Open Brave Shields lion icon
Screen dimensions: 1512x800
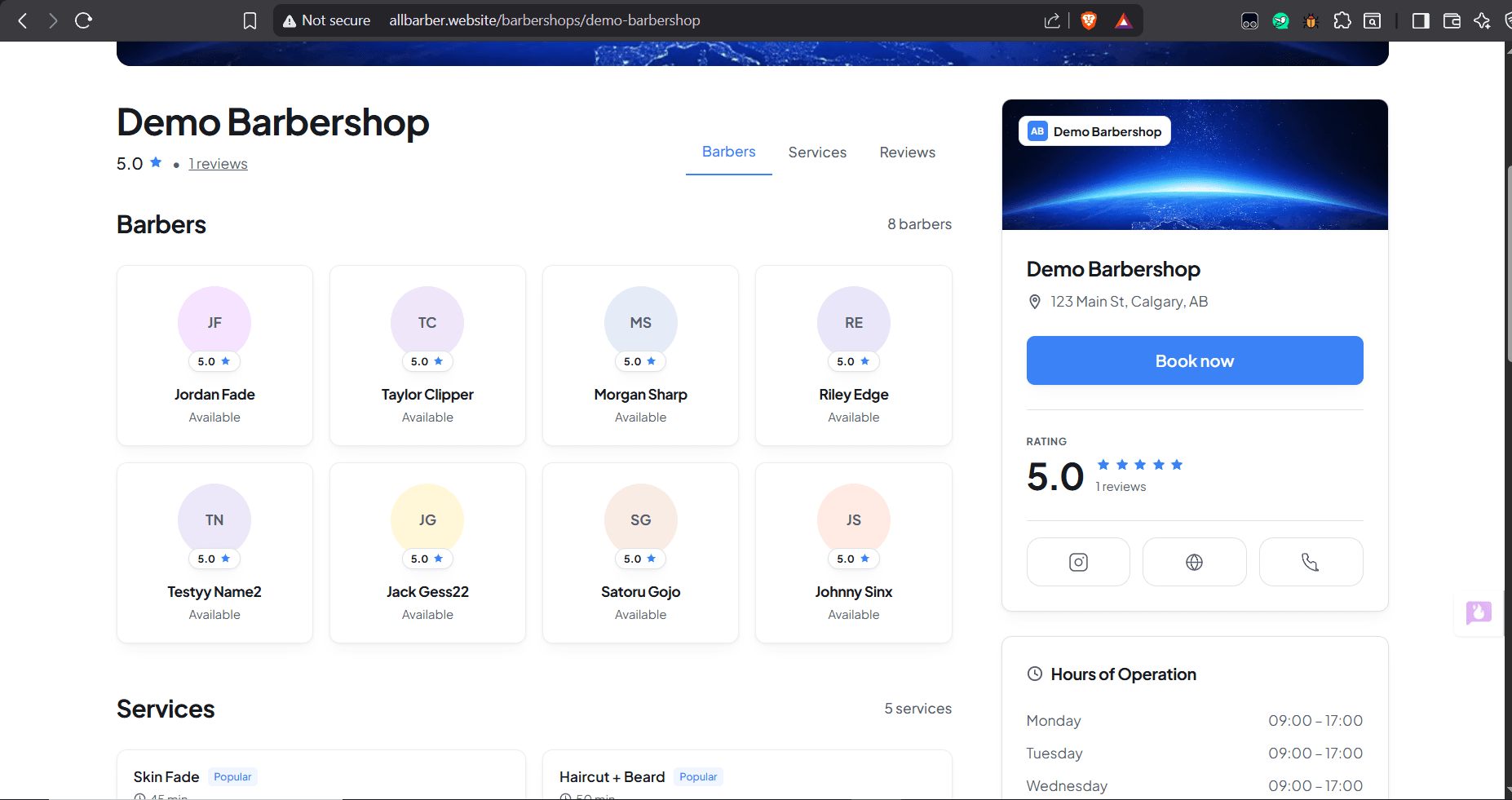point(1089,20)
